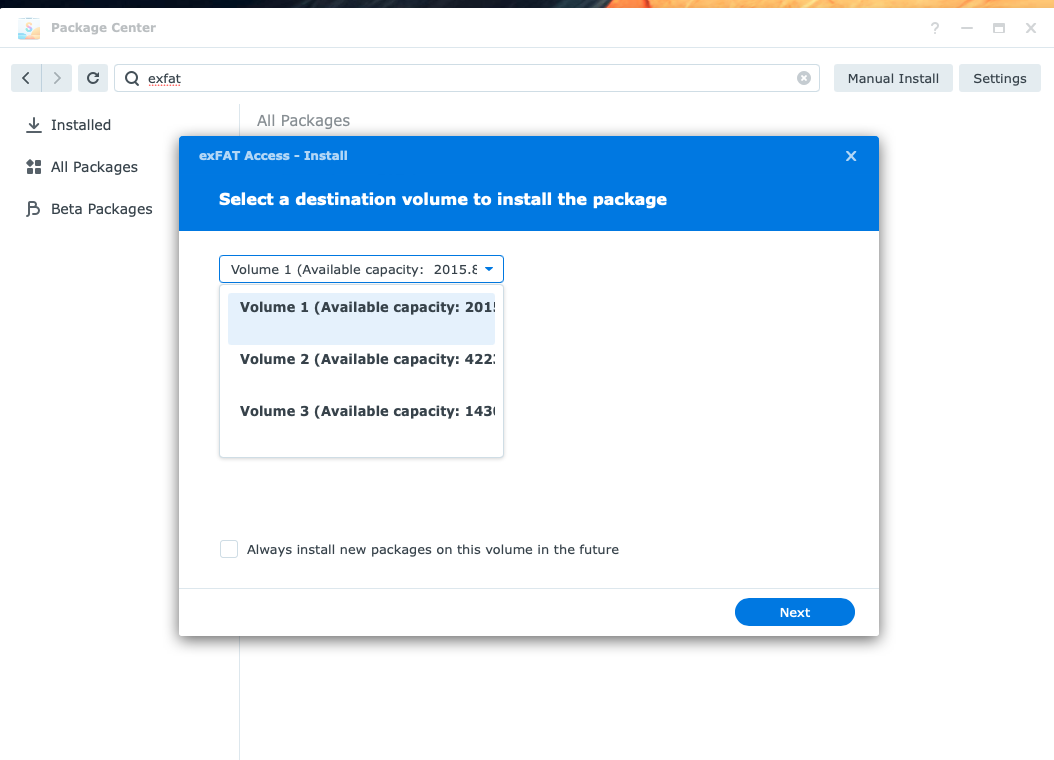Screen dimensions: 1054x760
Task: Clear the exfat search text
Action: [x=803, y=78]
